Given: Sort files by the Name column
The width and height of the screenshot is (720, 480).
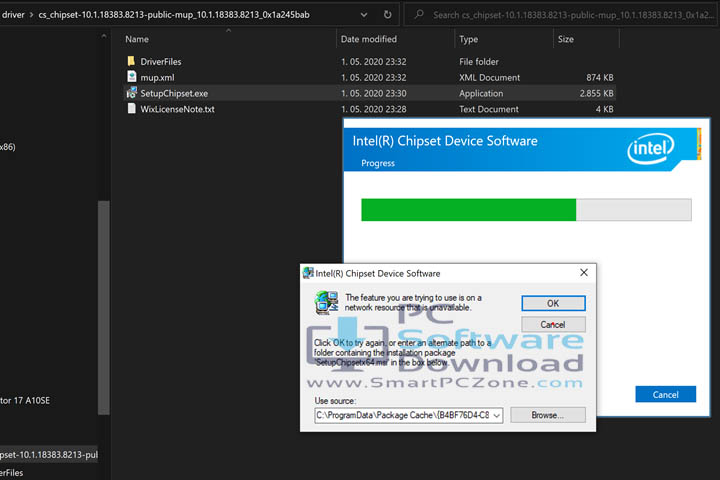Looking at the screenshot, I should 137,39.
